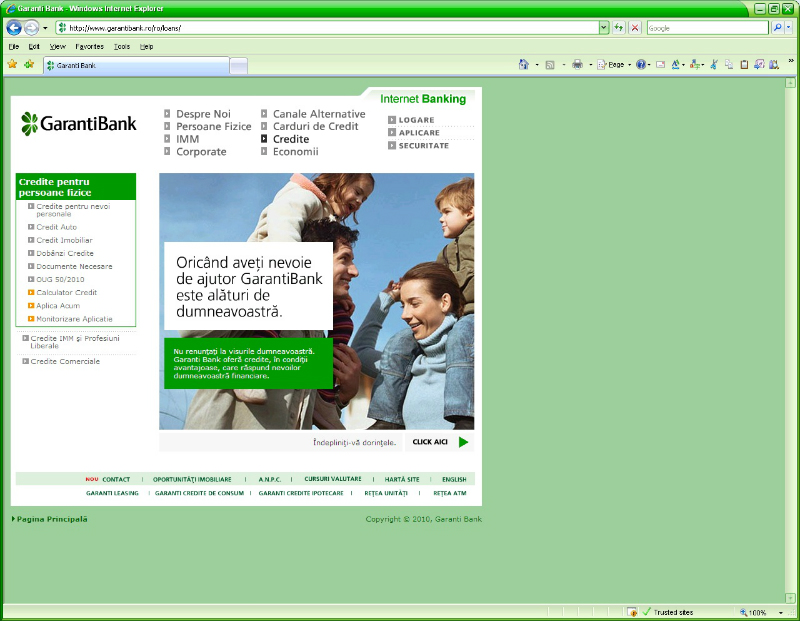
Task: Go back with the browser Back arrow
Action: [x=14, y=28]
